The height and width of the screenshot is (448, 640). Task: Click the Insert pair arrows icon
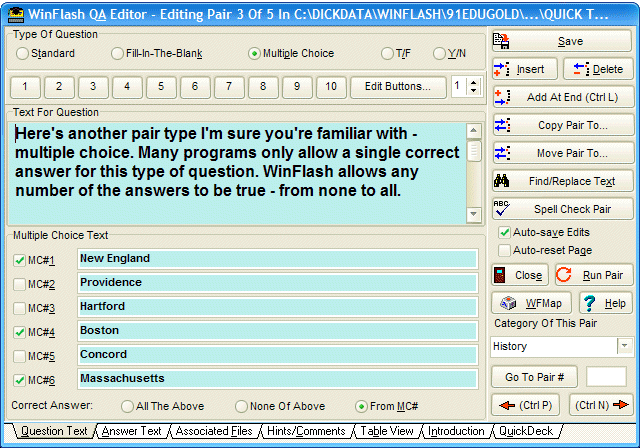tap(501, 69)
